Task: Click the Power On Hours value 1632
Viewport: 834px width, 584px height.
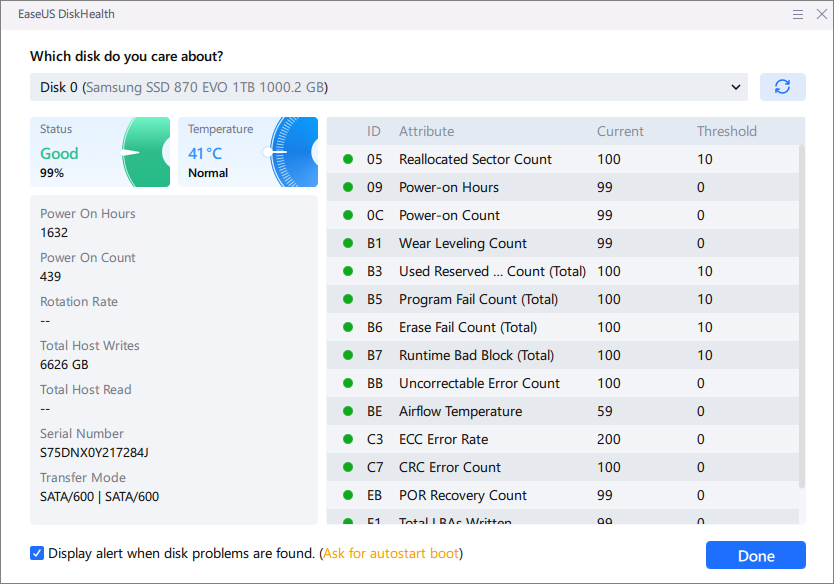Action: pos(54,232)
